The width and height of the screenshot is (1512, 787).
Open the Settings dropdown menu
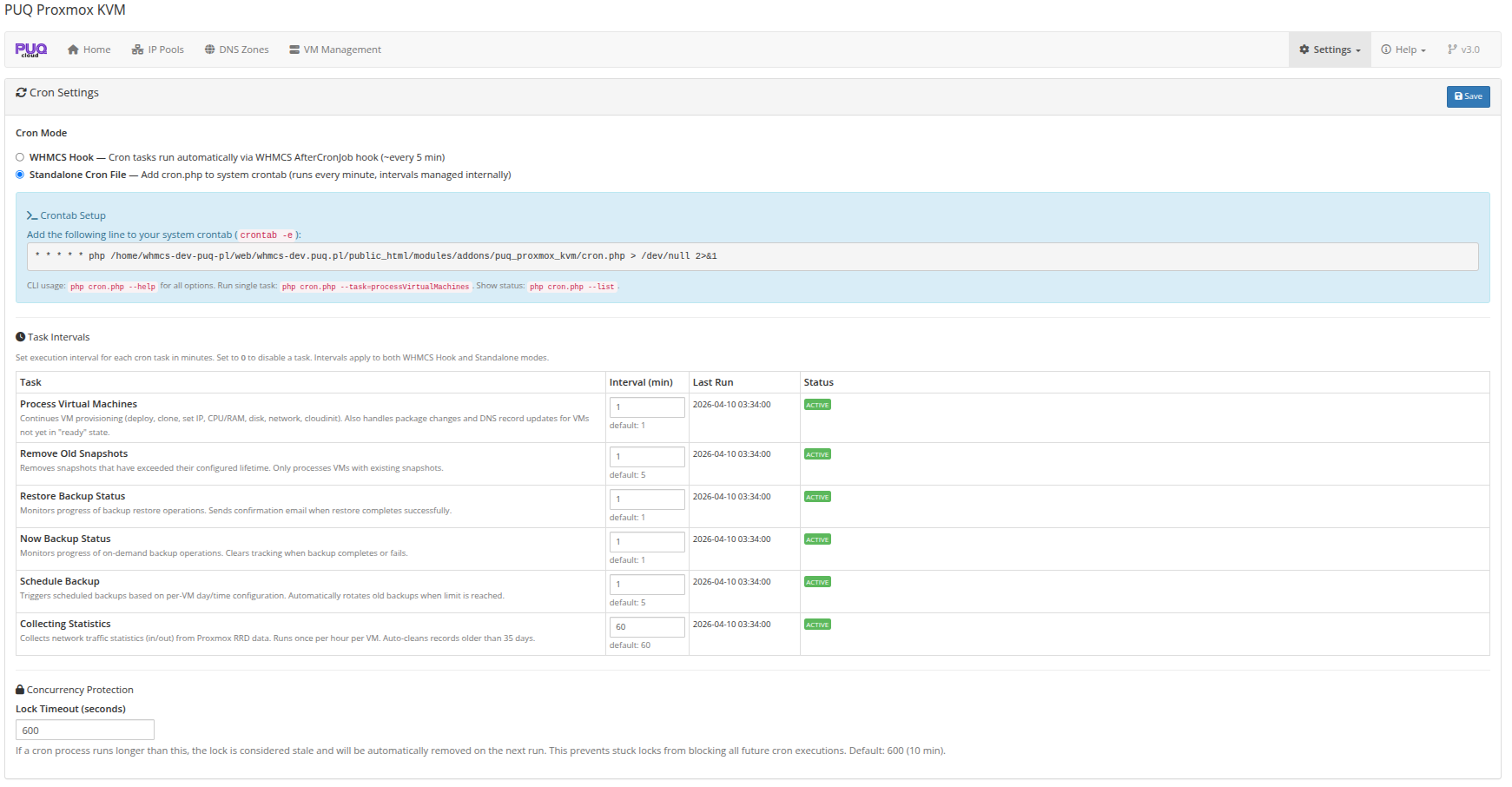(1329, 50)
